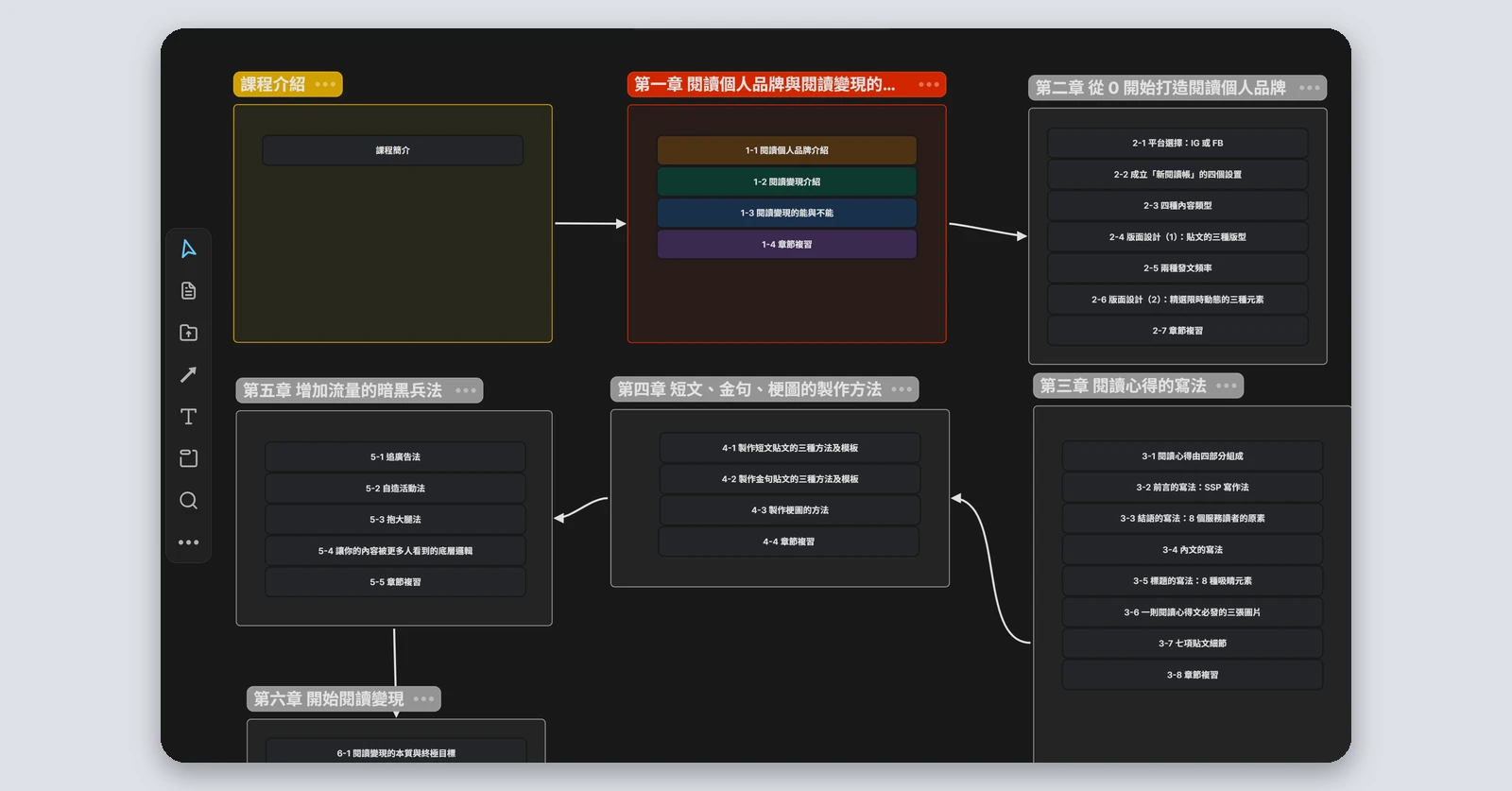Open the 3-2 SSP 寫作法 card
The width and height of the screenshot is (1512, 791).
coord(1193,487)
